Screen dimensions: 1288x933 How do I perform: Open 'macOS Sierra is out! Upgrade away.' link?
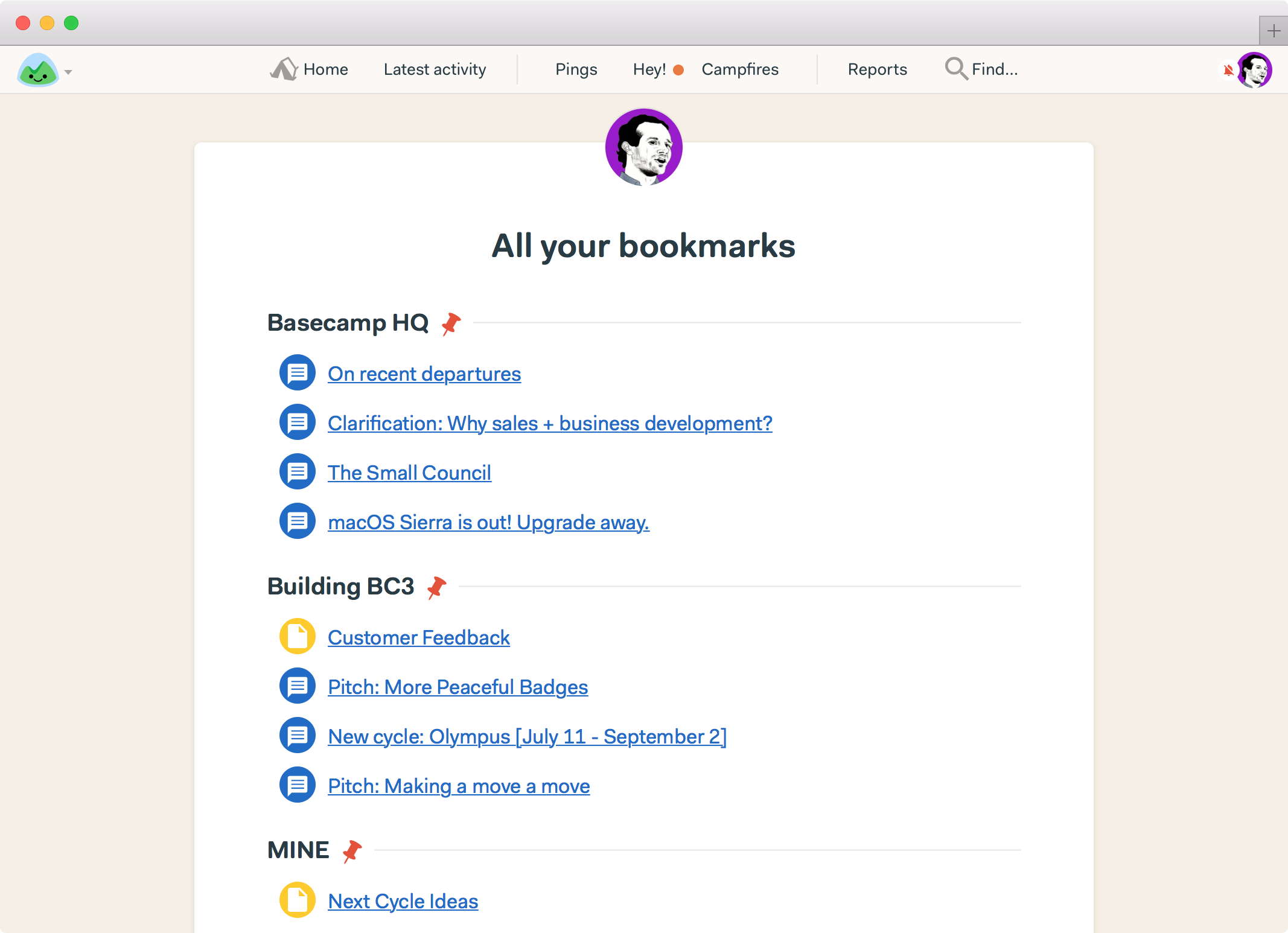pos(488,523)
